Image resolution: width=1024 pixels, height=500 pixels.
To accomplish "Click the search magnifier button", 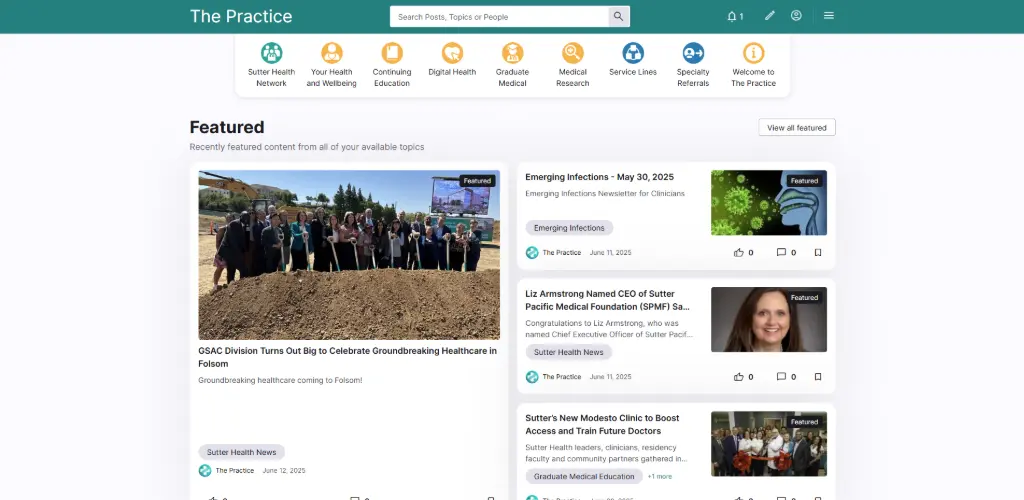I will [618, 16].
